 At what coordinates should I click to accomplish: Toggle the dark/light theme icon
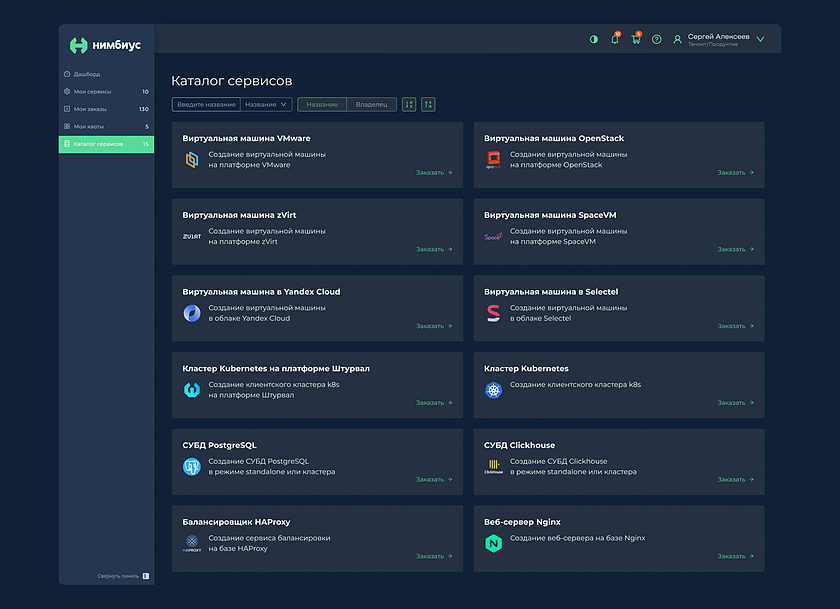[594, 39]
